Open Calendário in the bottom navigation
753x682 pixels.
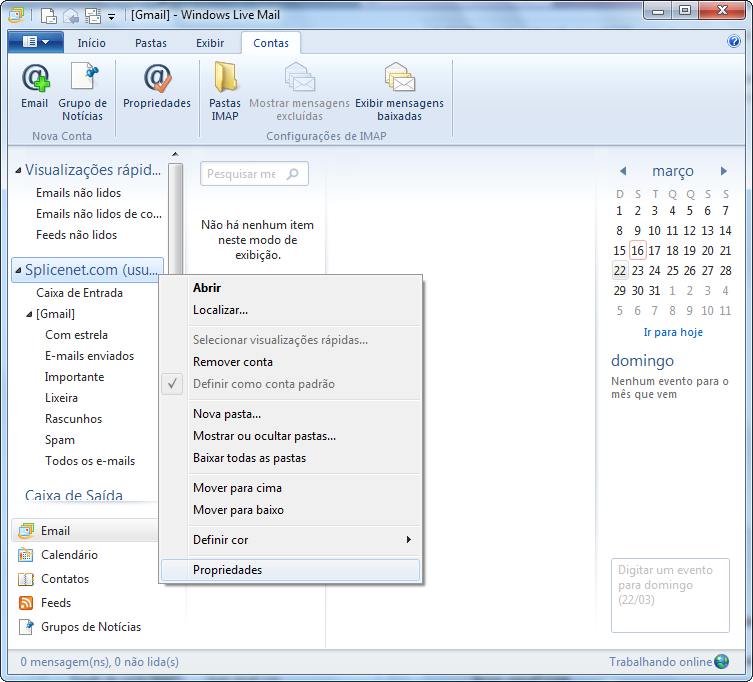tap(69, 555)
